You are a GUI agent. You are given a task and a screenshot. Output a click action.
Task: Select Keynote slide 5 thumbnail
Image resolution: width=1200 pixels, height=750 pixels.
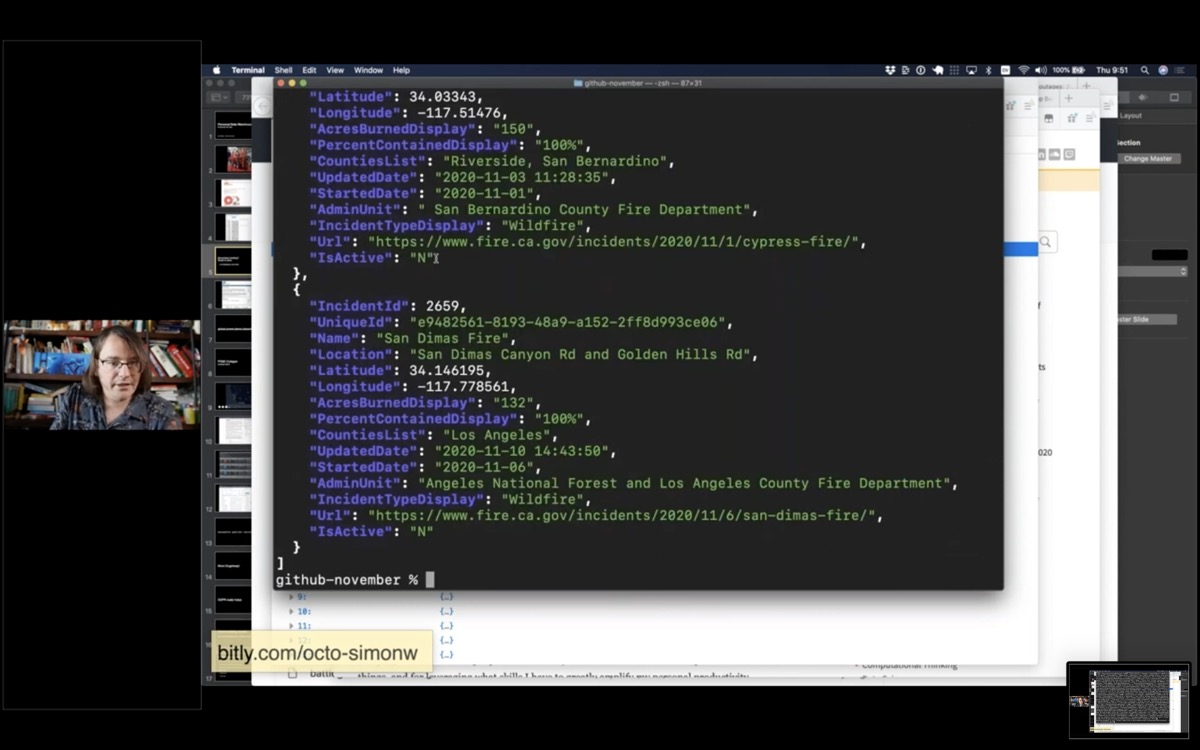(x=233, y=261)
